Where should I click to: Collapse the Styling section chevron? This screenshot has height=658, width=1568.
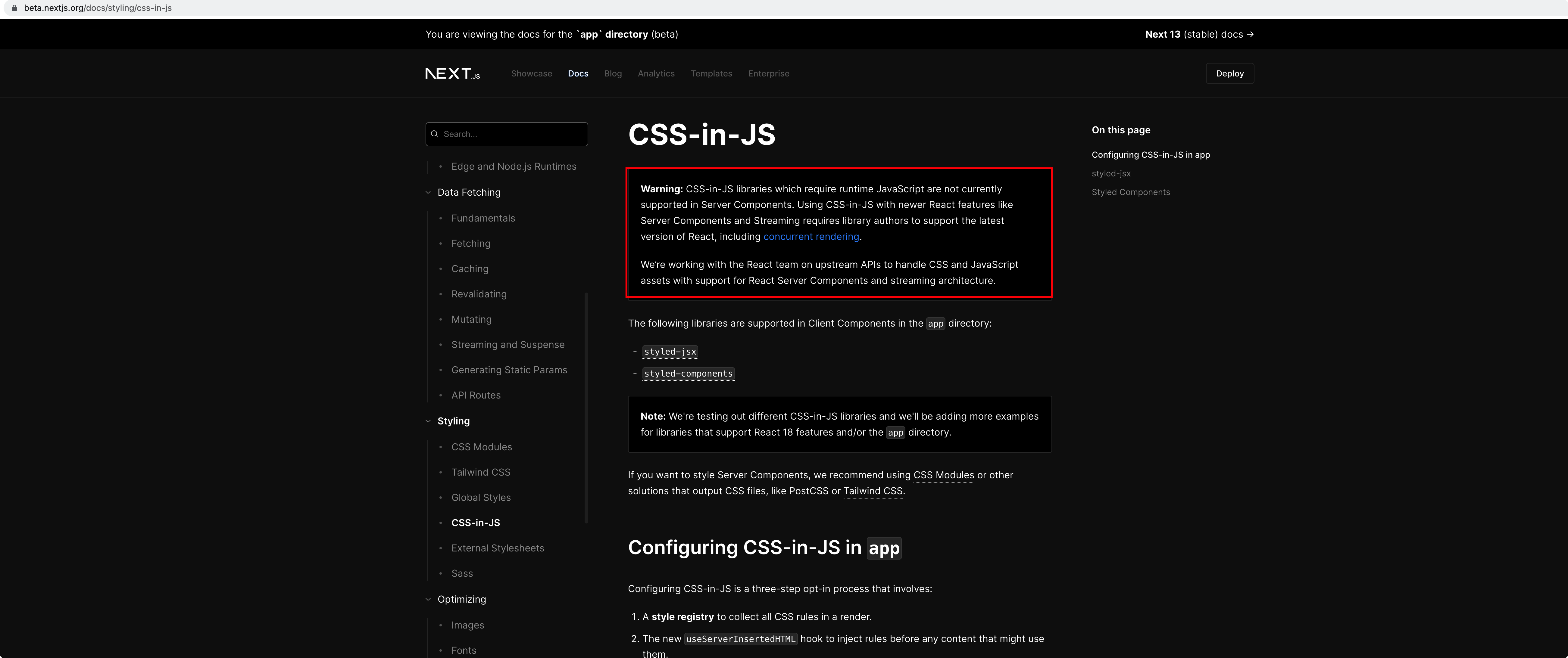pos(428,421)
